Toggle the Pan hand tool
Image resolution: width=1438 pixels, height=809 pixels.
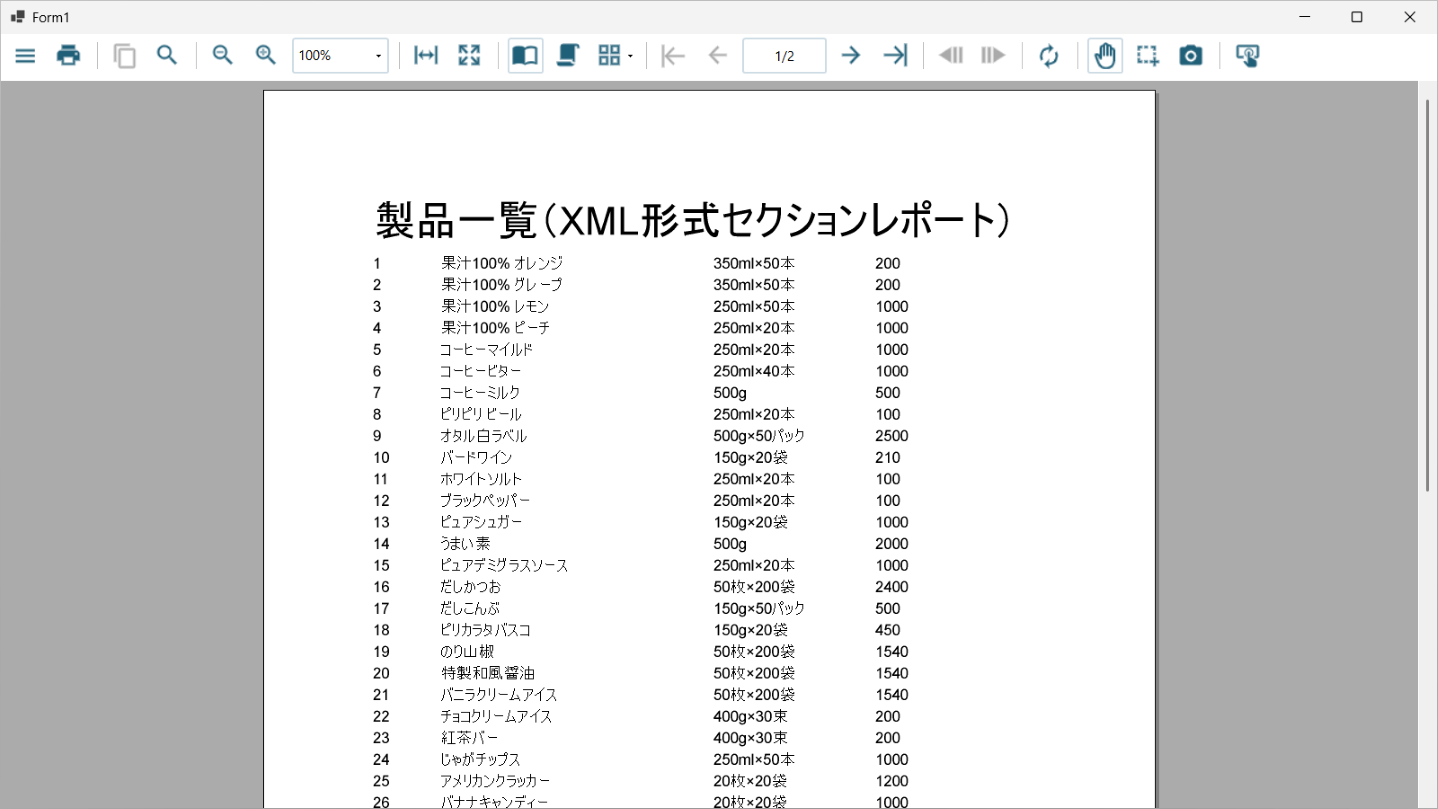click(x=1105, y=56)
